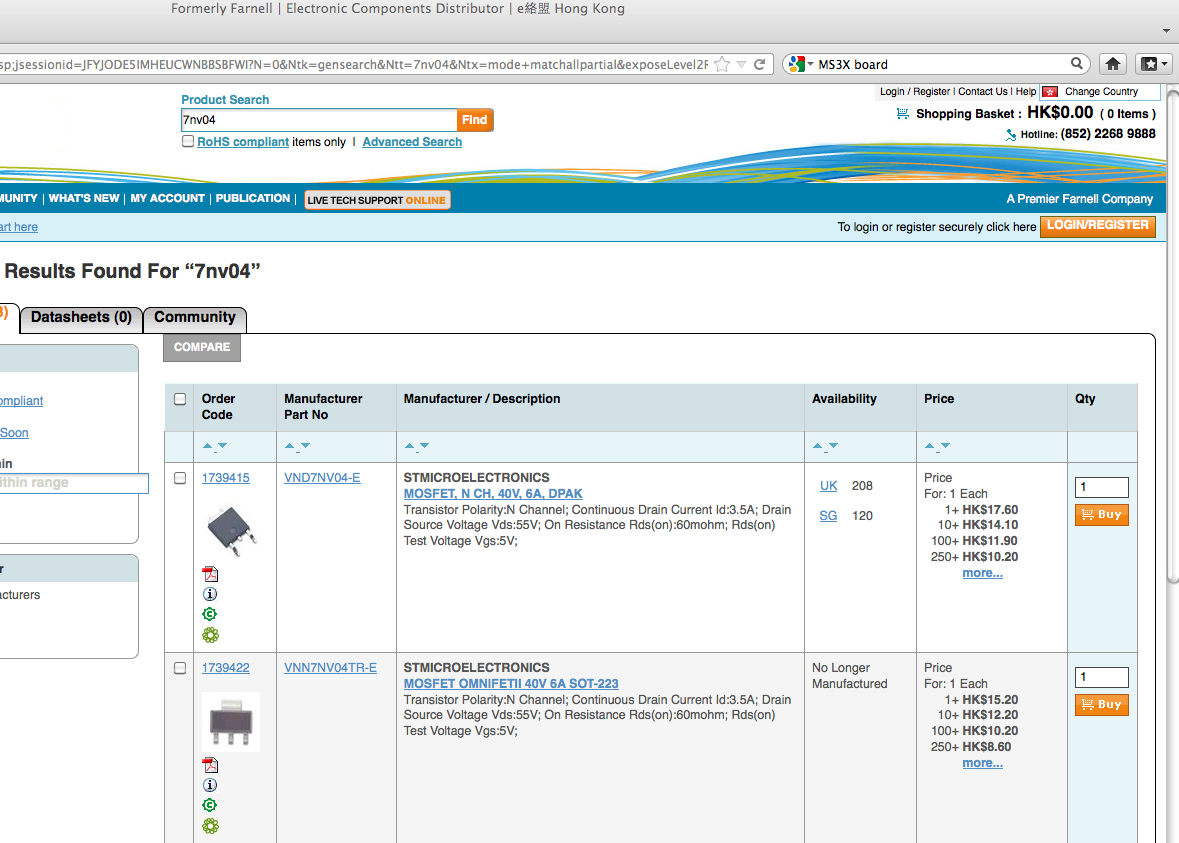Image resolution: width=1179 pixels, height=843 pixels.
Task: Tick the checkbox for order code 1739415
Action: tap(180, 478)
